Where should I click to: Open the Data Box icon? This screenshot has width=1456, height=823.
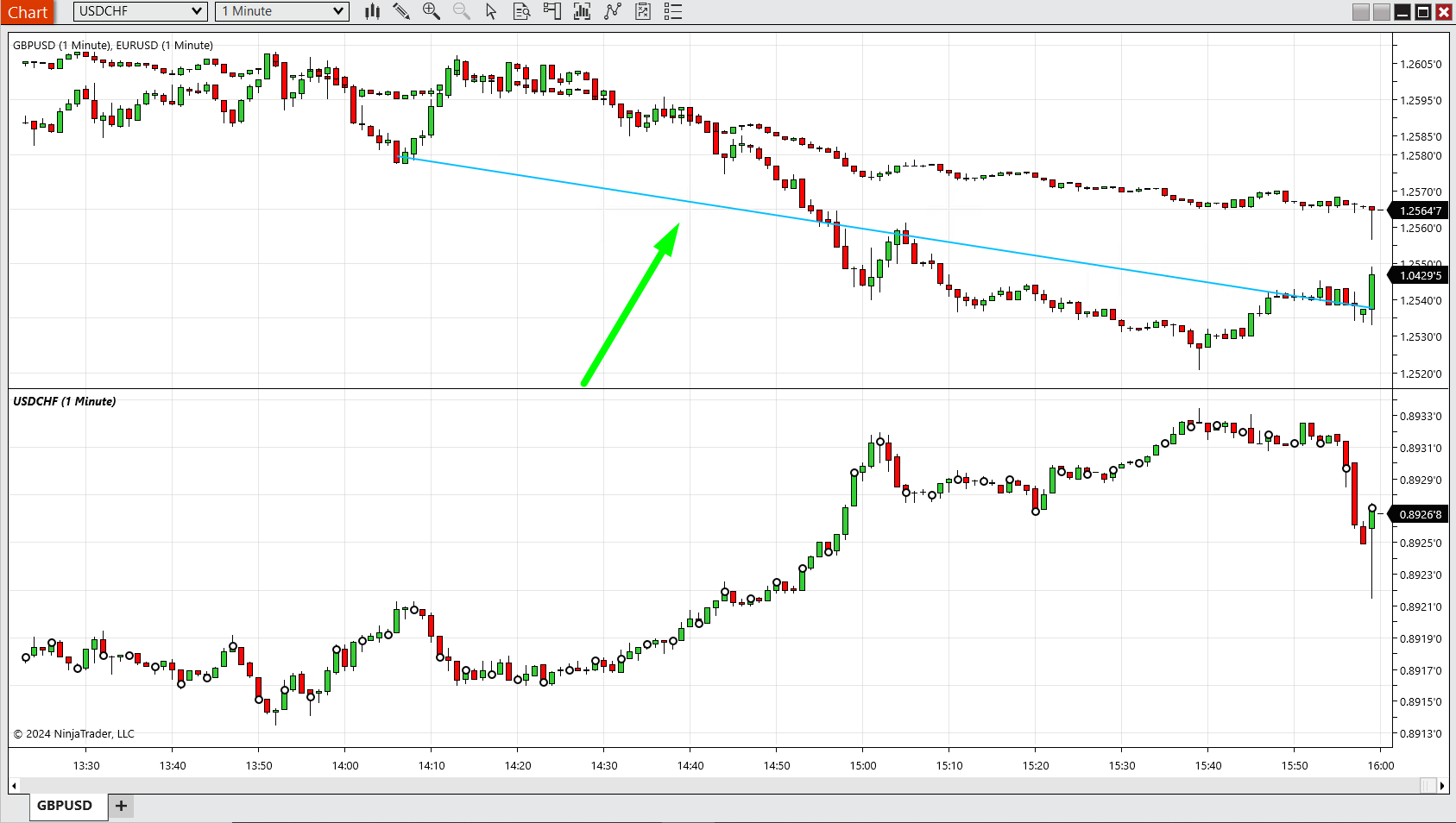click(x=521, y=11)
